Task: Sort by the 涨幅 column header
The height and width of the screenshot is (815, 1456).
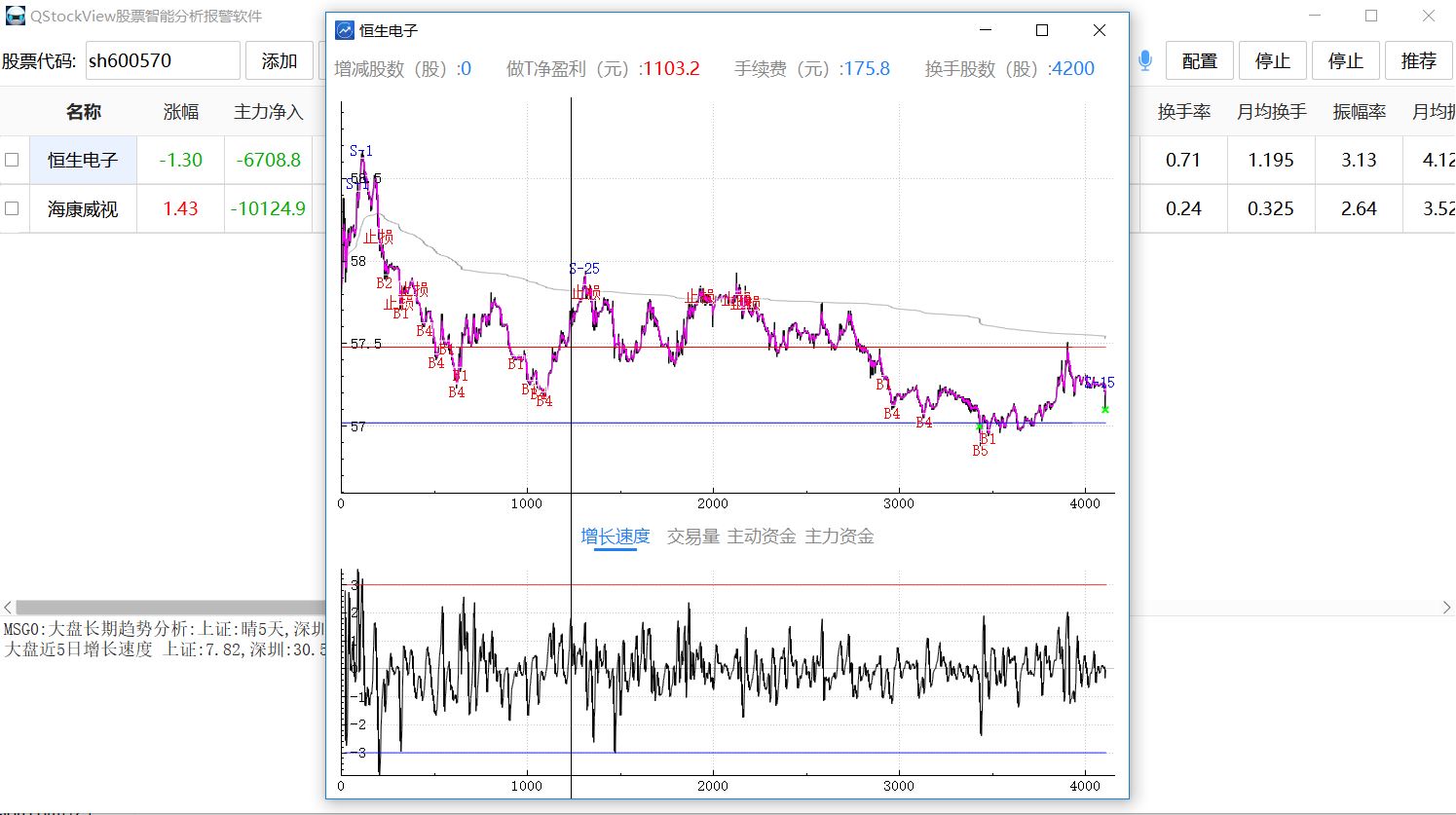Action: click(181, 112)
